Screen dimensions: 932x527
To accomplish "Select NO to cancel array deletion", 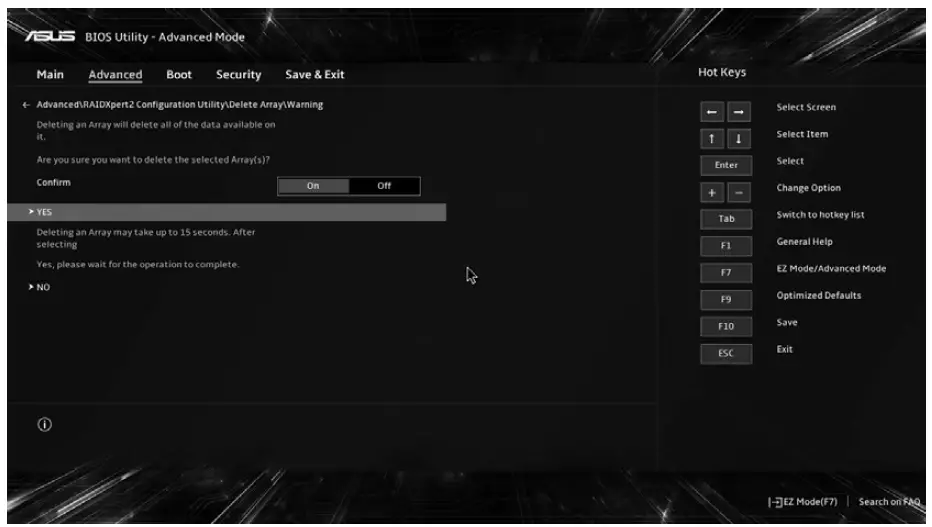I will tap(43, 287).
